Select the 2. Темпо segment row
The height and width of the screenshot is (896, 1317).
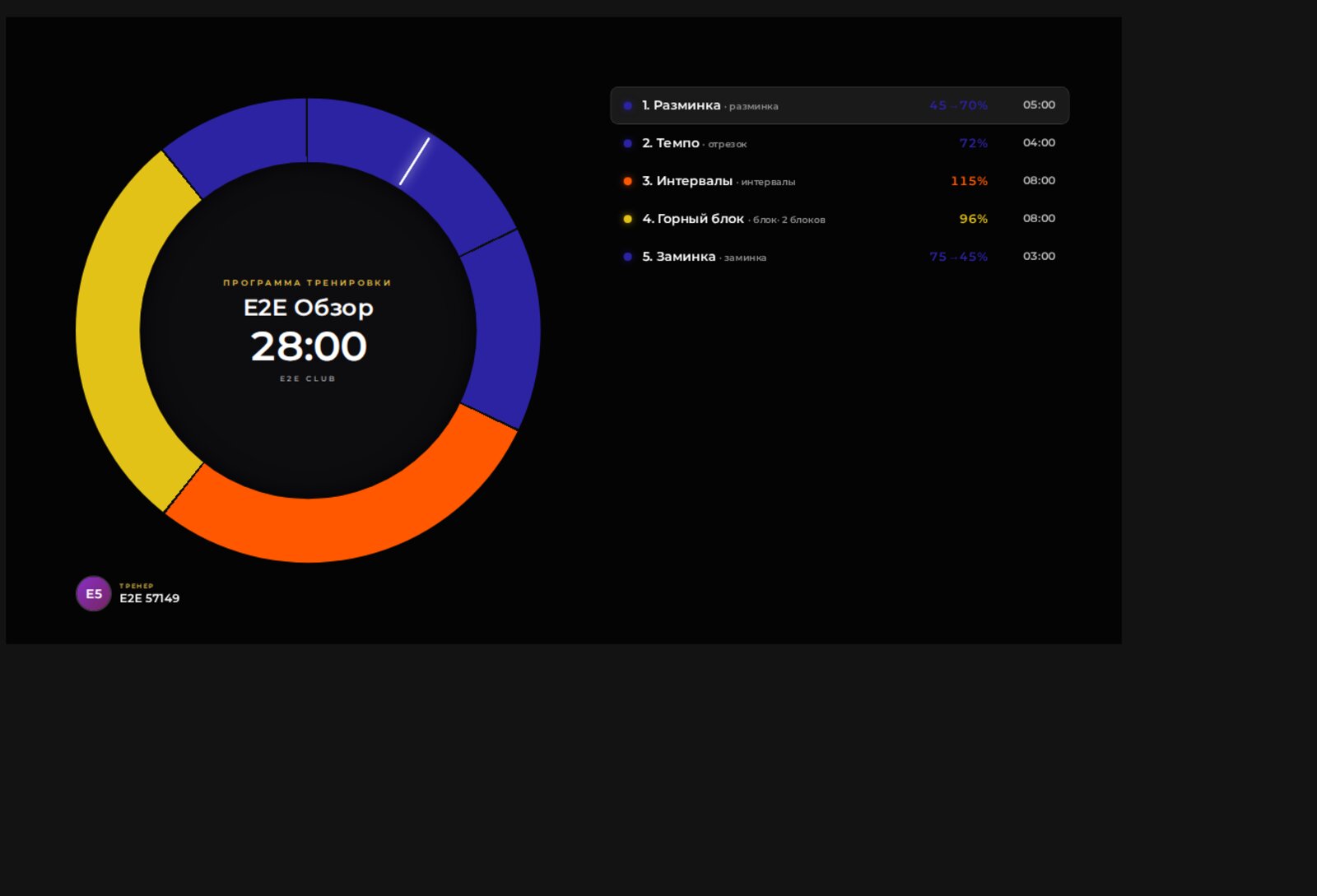point(840,143)
